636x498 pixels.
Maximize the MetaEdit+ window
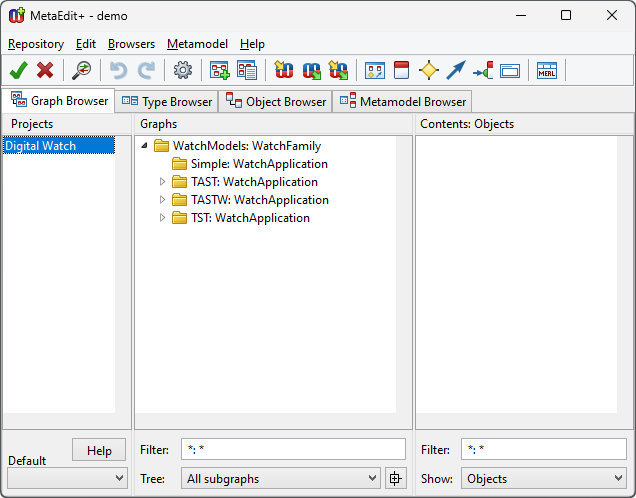[566, 15]
